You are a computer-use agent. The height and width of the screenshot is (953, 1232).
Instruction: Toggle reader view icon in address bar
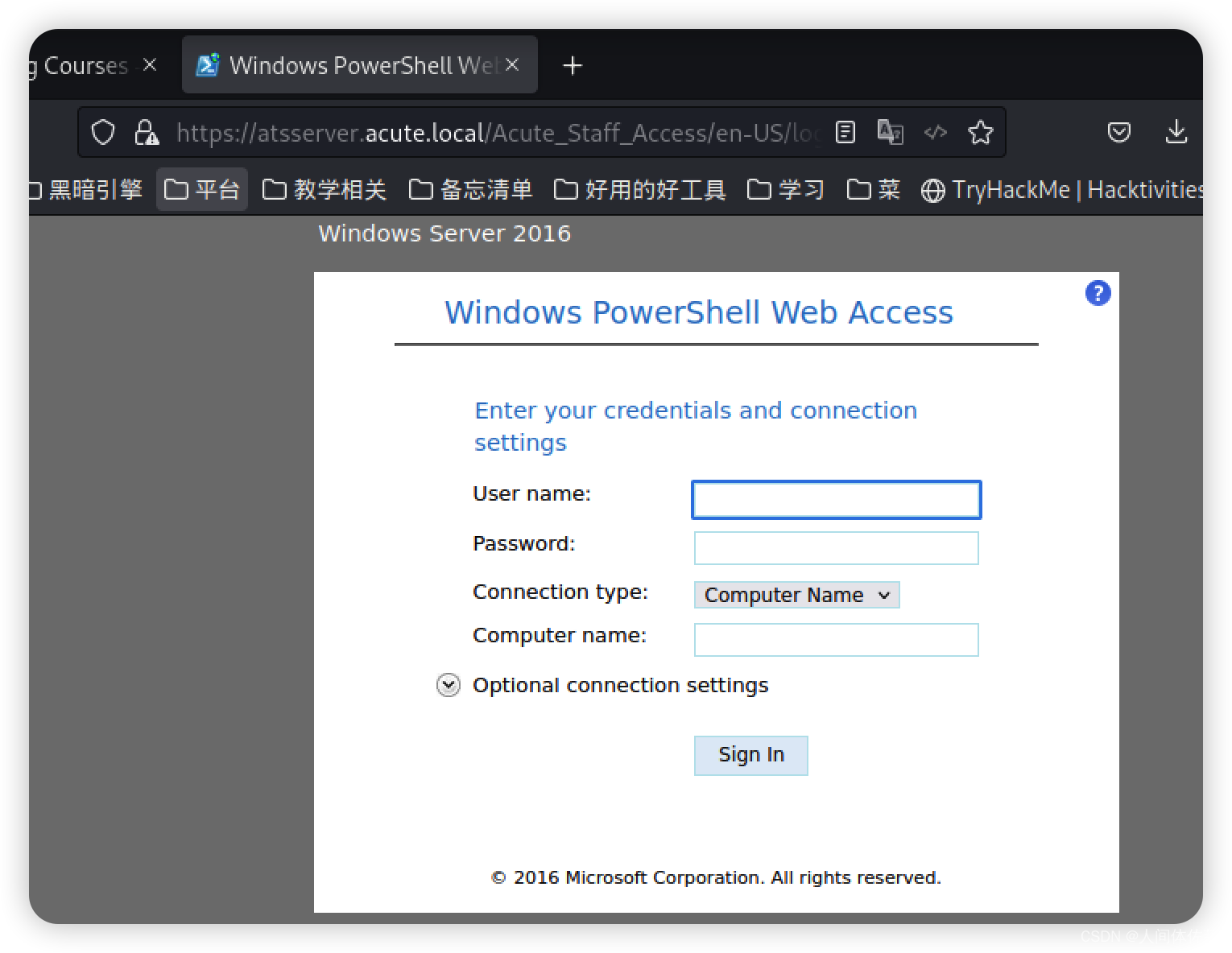845,132
